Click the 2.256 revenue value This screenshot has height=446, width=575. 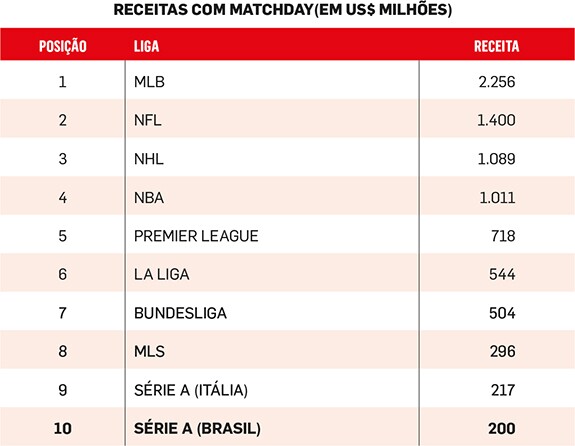pos(497,82)
